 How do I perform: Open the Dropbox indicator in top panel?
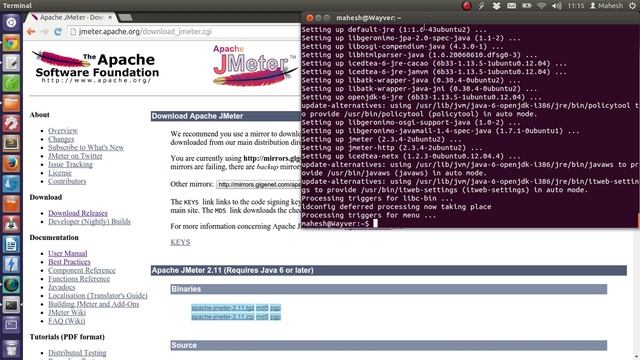tap(496, 6)
